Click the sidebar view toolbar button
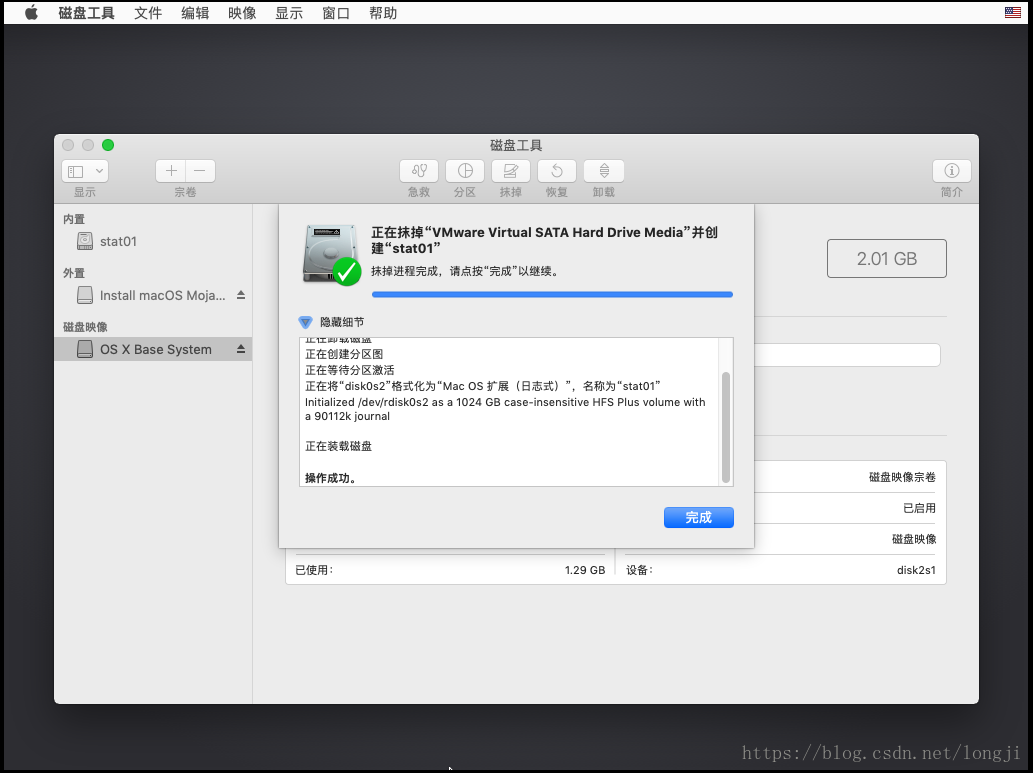This screenshot has width=1033, height=773. pyautogui.click(x=76, y=171)
